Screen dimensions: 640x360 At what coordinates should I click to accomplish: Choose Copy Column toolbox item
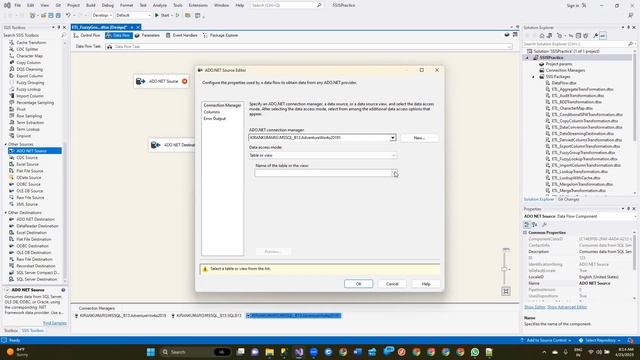coord(28,62)
